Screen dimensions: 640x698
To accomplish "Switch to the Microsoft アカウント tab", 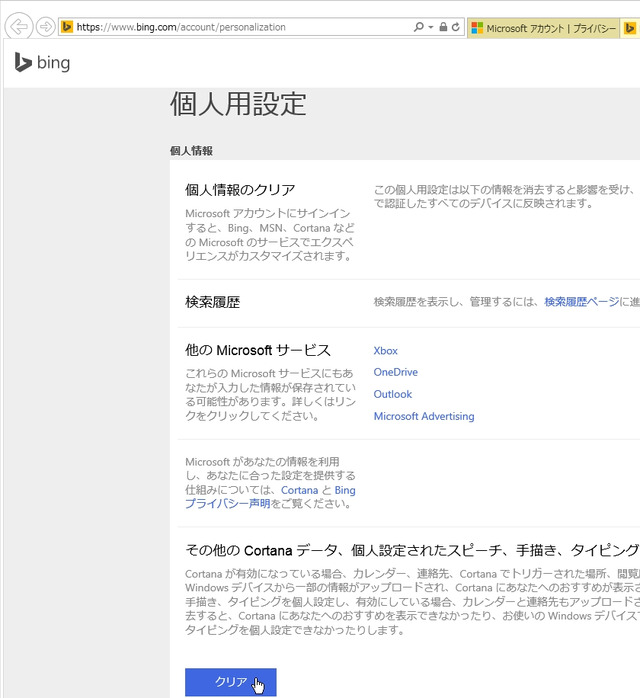I will [x=543, y=28].
